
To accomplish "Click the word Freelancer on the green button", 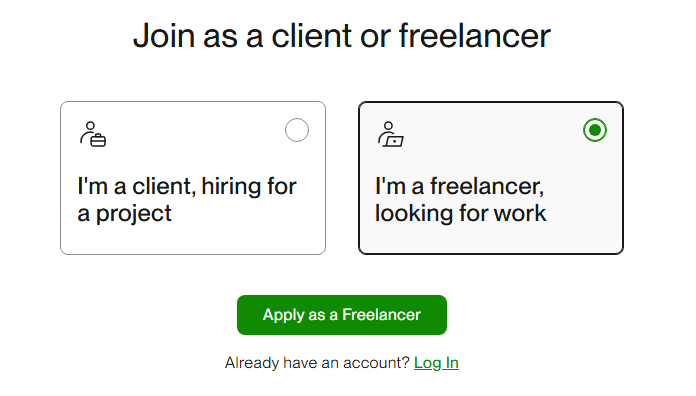I will [381, 315].
